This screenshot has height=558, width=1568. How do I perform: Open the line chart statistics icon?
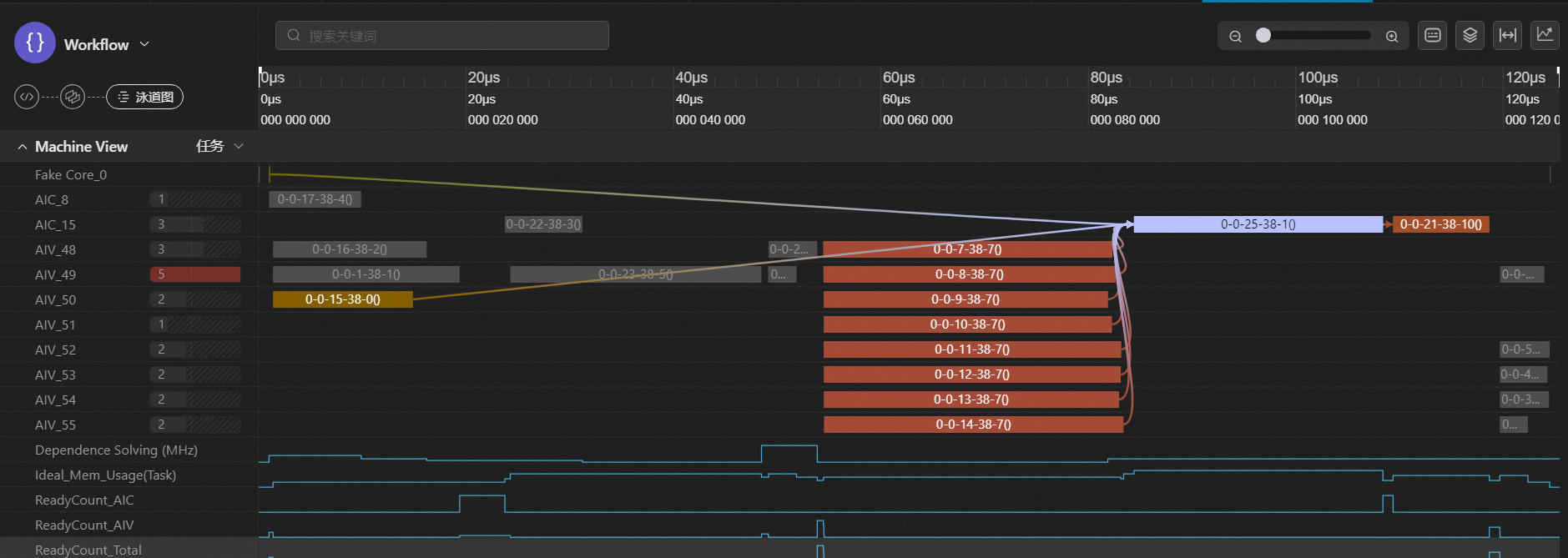[x=1545, y=35]
